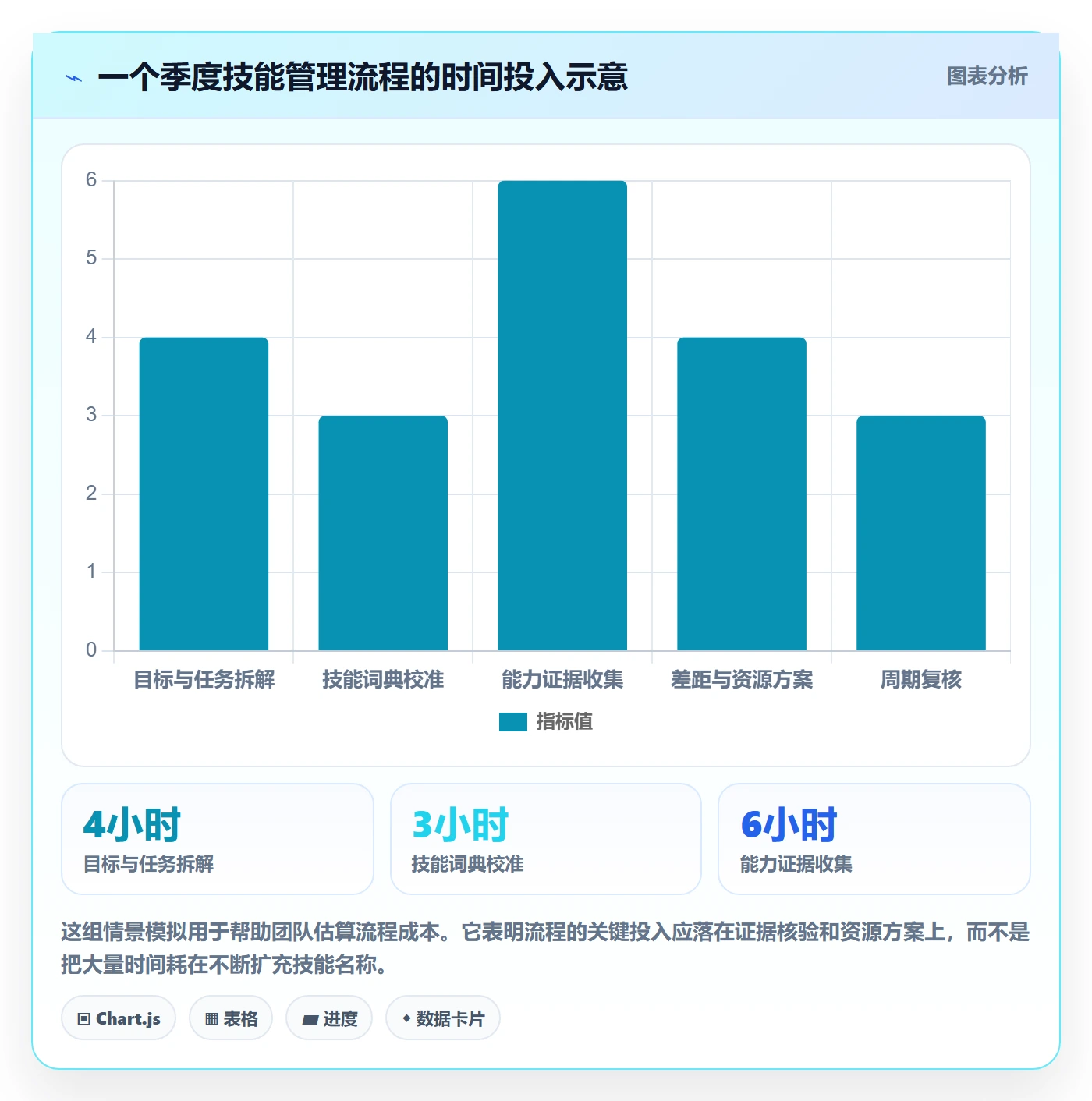Screen dimensions: 1092x1101
Task: Click the square icon in Chart.js chip
Action: coord(84,1019)
